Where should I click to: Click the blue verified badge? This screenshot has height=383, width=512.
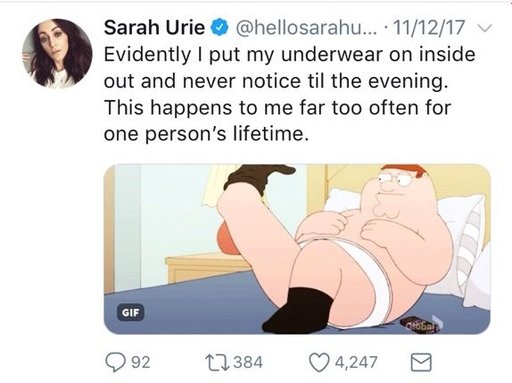(219, 28)
